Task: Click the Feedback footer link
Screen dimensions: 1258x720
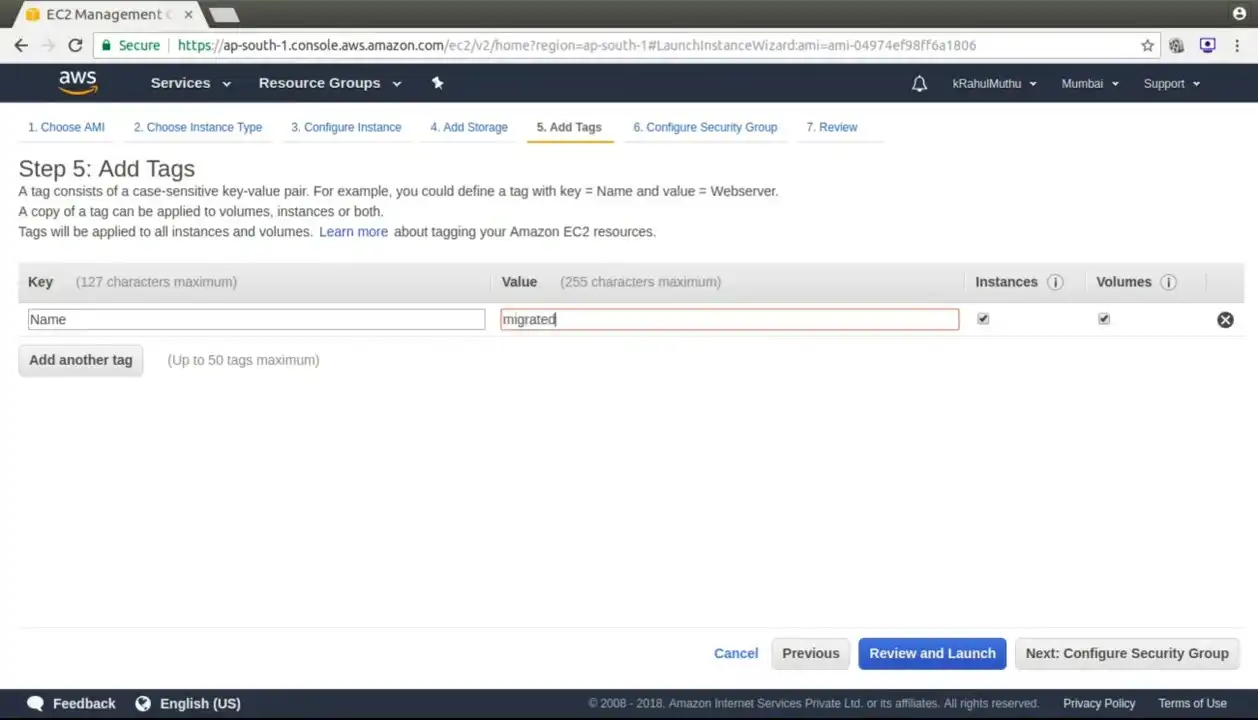Action: [x=84, y=703]
